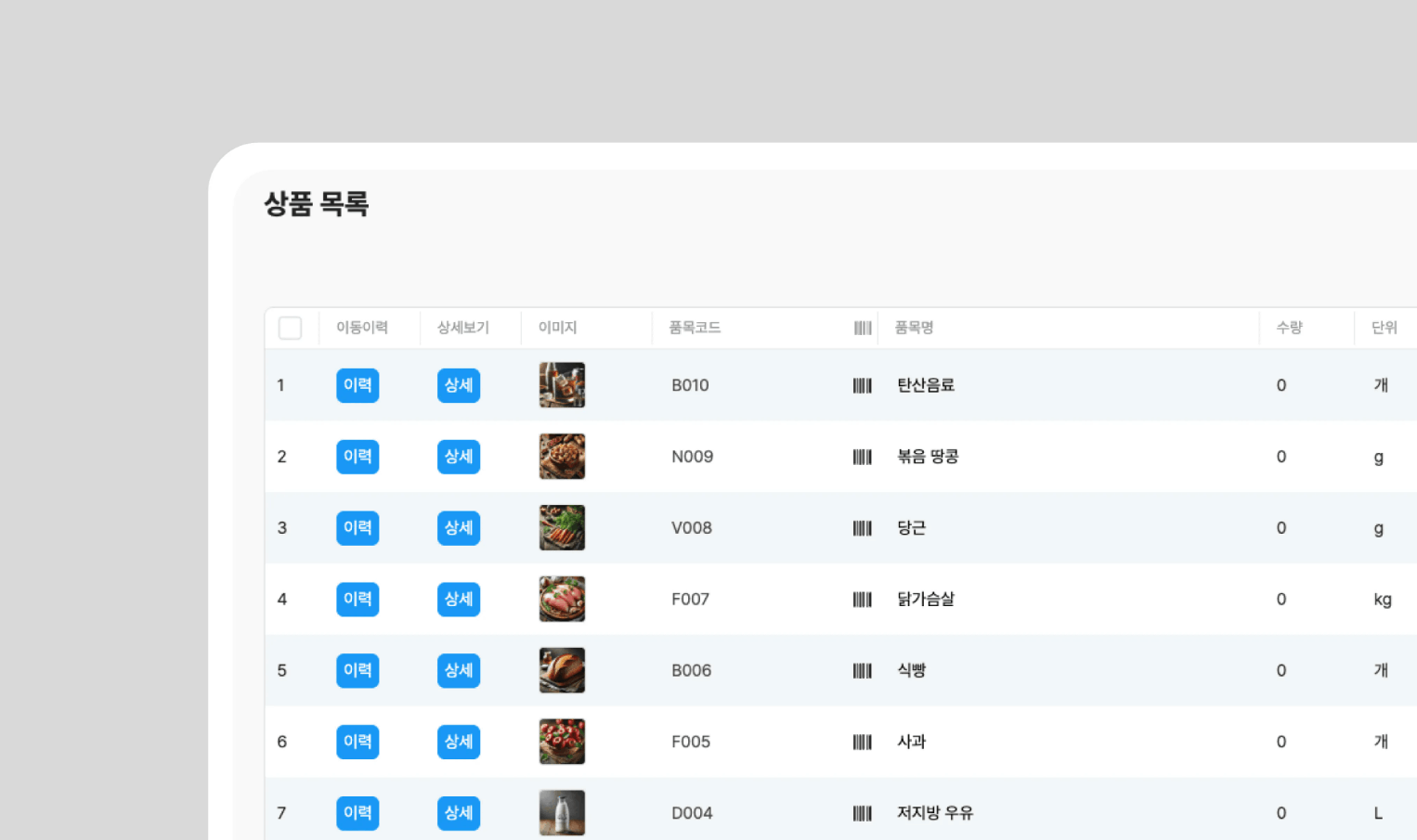The width and height of the screenshot is (1417, 840).
Task: Open the 탄산음료 product thumbnail
Action: (x=562, y=385)
